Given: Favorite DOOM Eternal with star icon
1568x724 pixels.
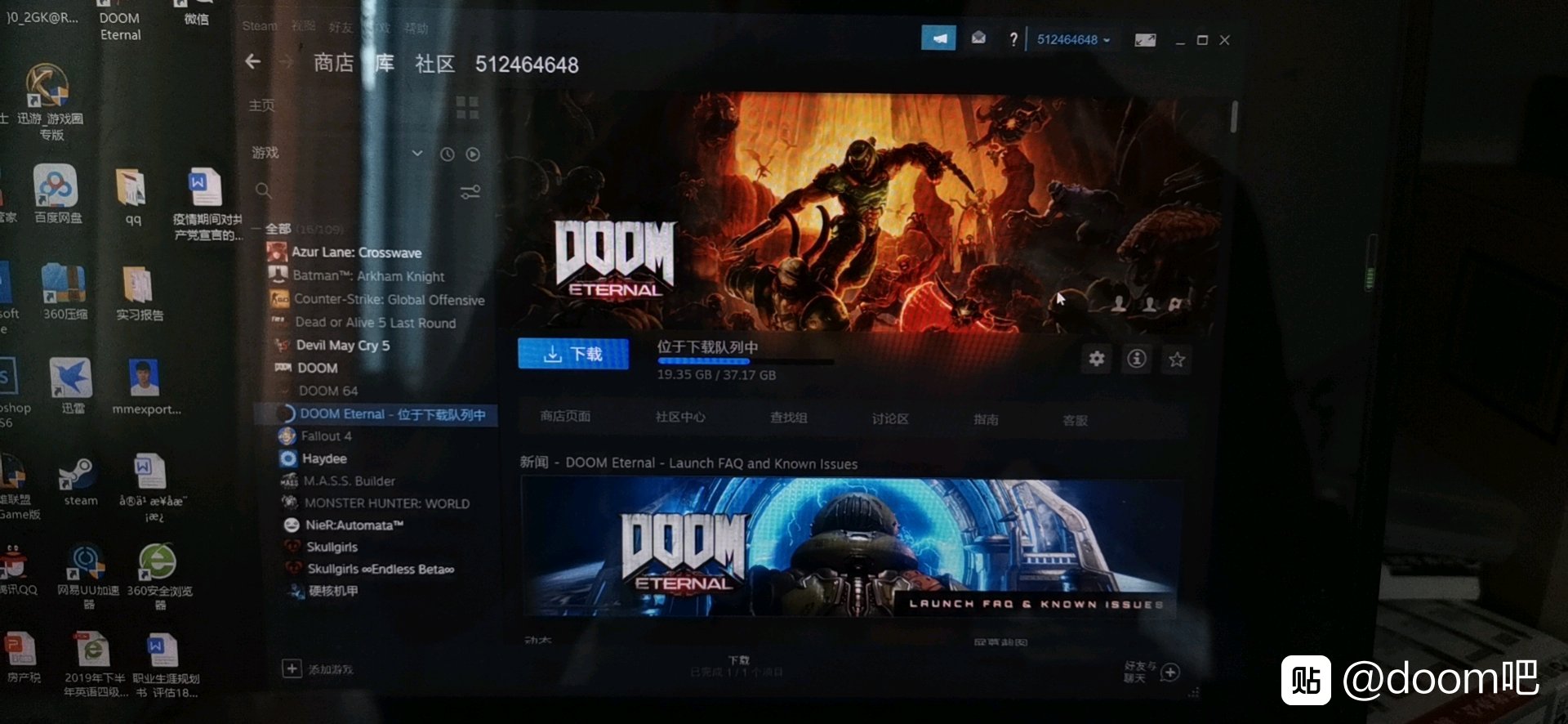Looking at the screenshot, I should 1177,360.
